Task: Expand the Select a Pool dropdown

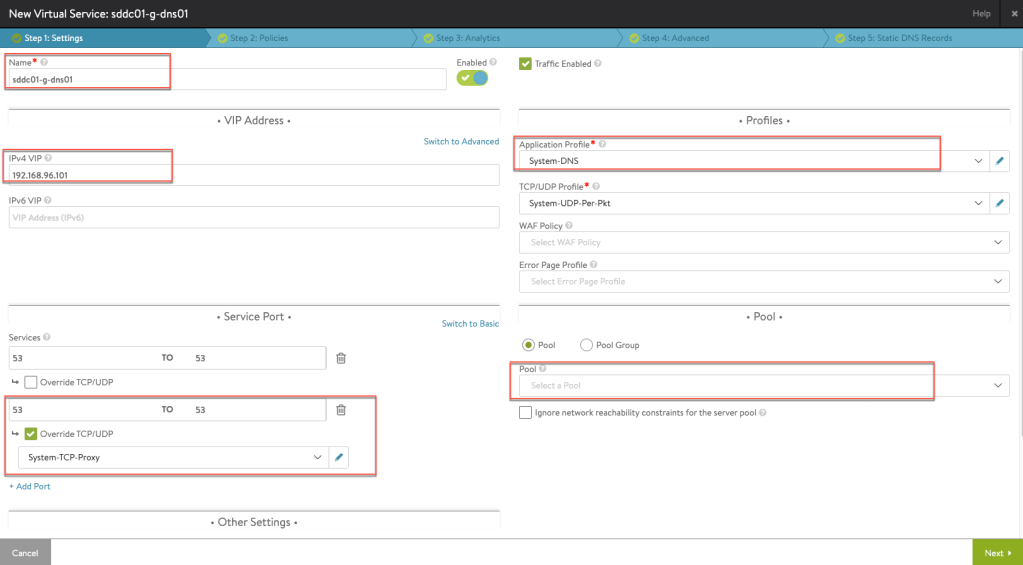Action: (764, 385)
